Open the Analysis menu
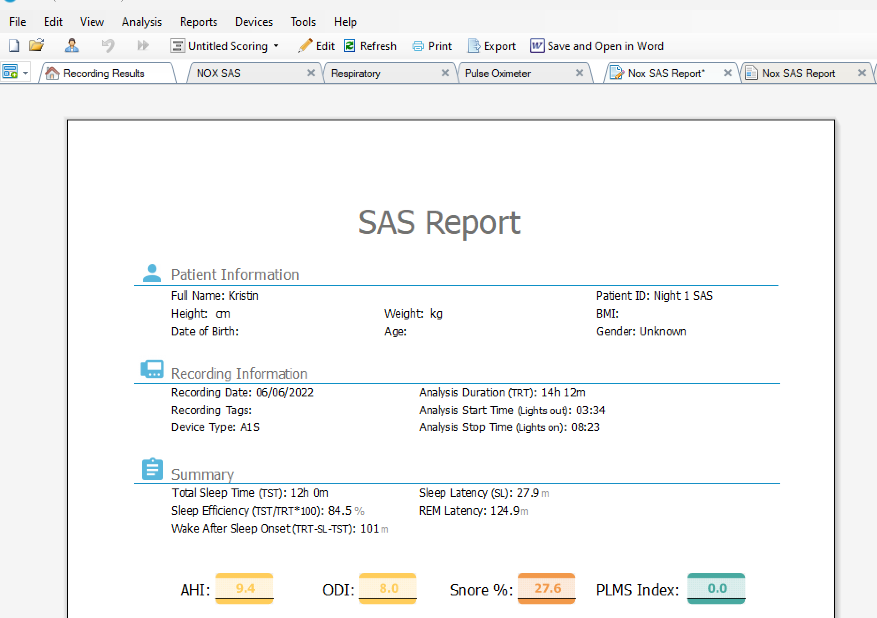This screenshot has height=618, width=877. click(x=141, y=22)
